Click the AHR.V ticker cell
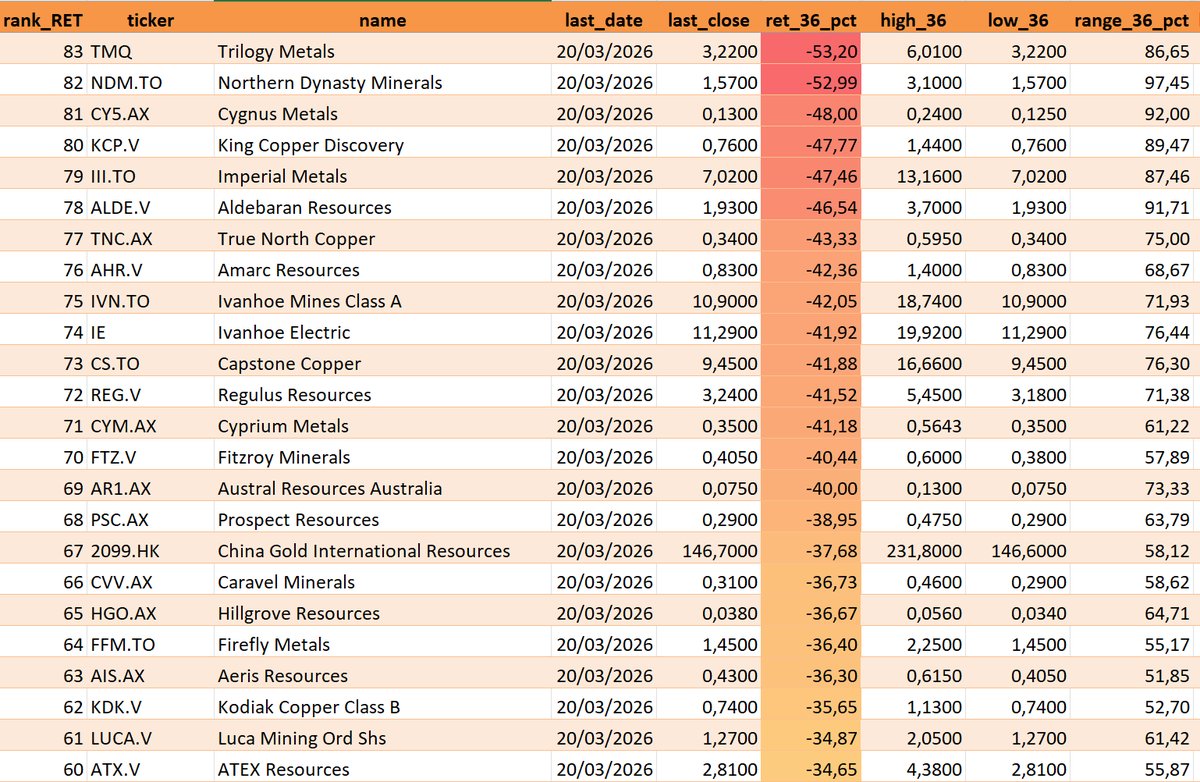1200x782 pixels. (x=149, y=269)
